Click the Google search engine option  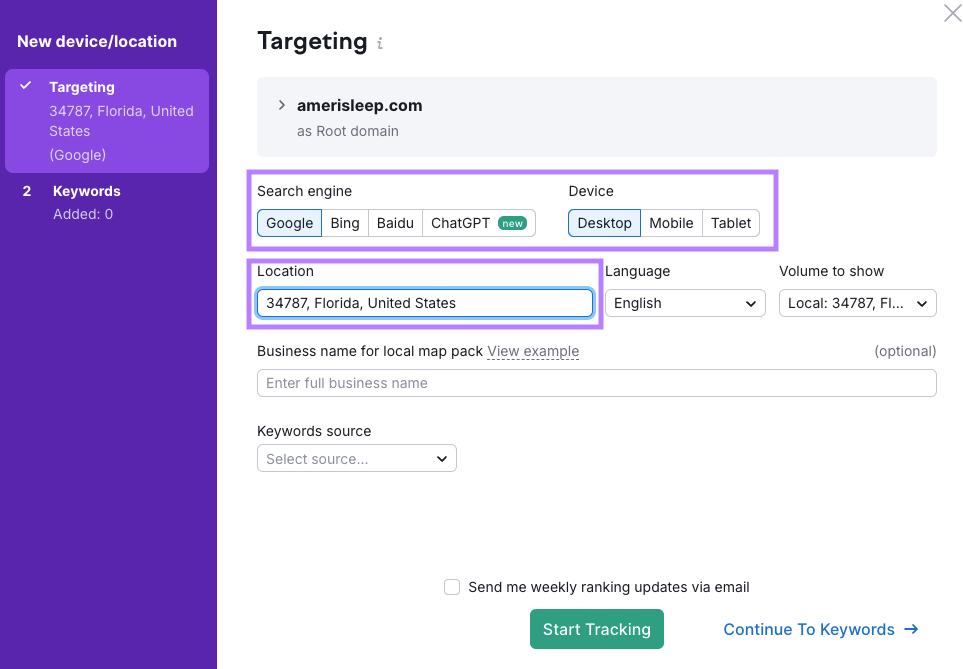pyautogui.click(x=289, y=223)
